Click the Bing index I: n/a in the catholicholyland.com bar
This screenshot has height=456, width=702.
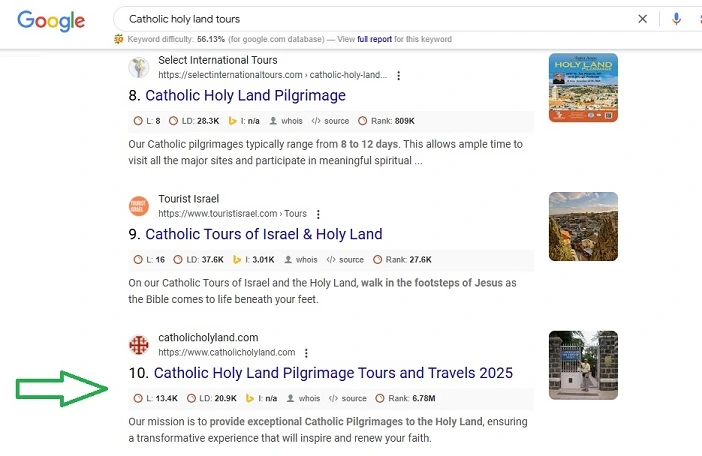click(261, 398)
